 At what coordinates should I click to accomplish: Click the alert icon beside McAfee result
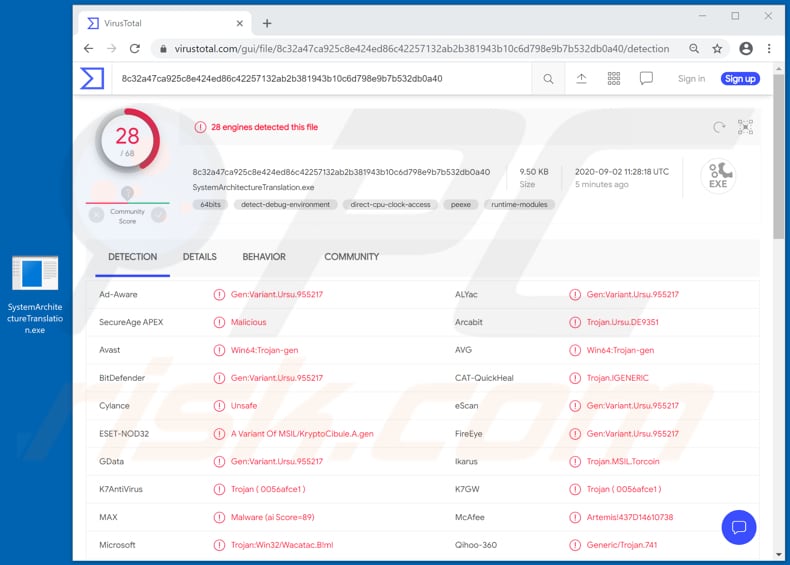pyautogui.click(x=575, y=517)
